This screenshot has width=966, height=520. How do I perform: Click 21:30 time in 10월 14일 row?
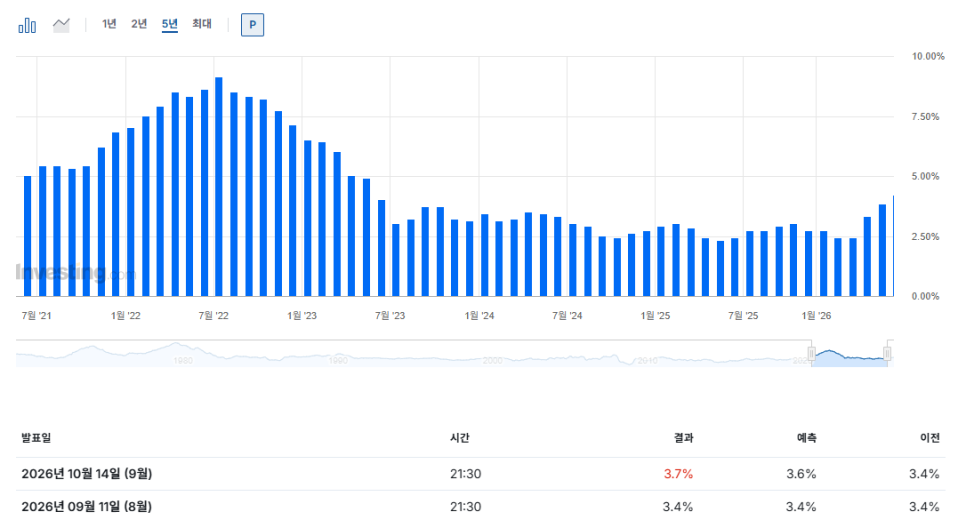coord(465,474)
